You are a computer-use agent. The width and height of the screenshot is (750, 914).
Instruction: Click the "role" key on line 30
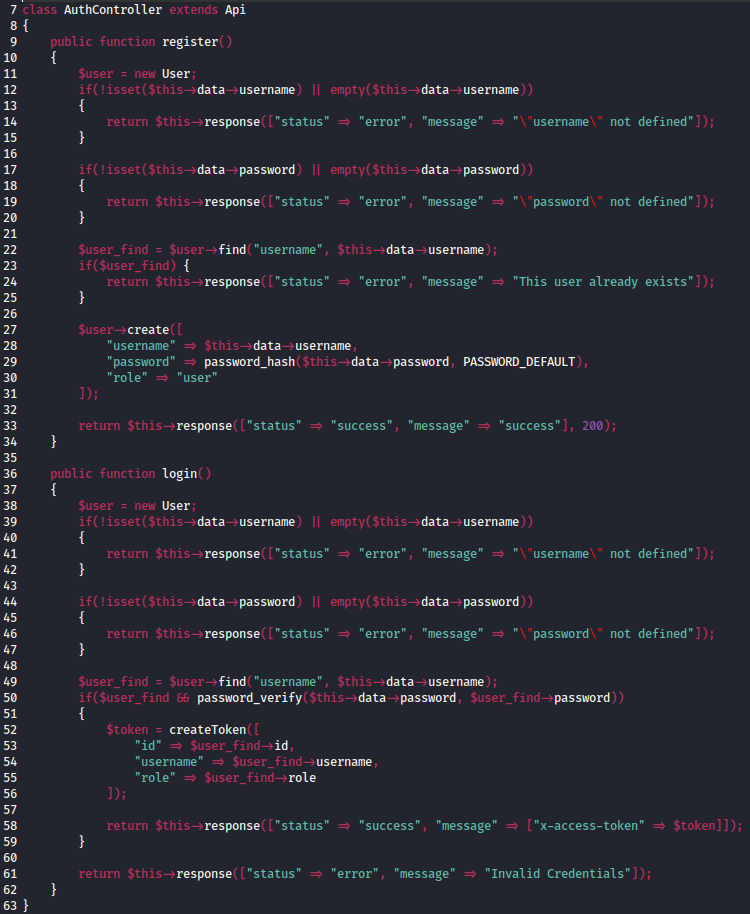[127, 378]
